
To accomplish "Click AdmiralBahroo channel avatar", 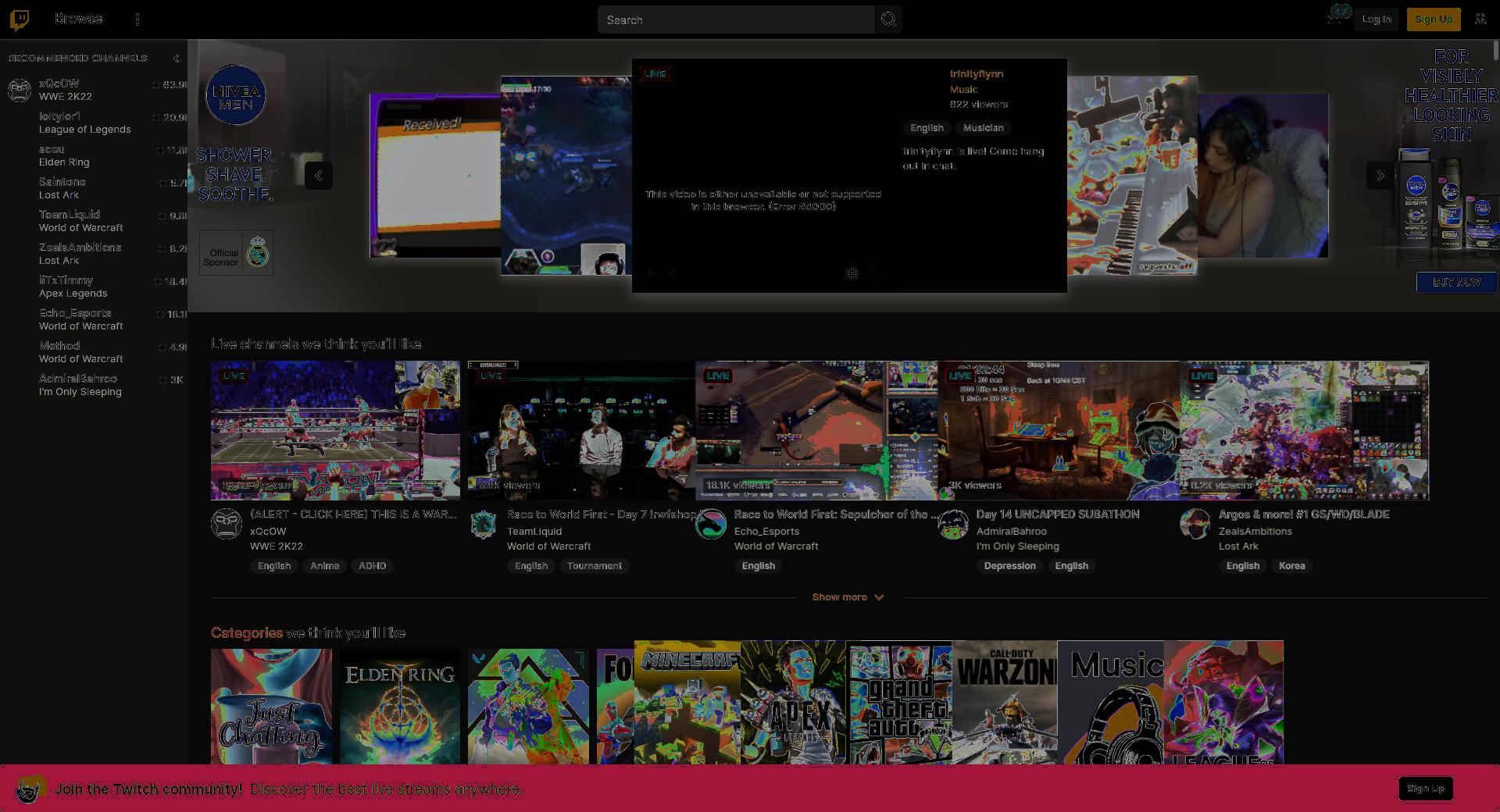I will point(953,524).
